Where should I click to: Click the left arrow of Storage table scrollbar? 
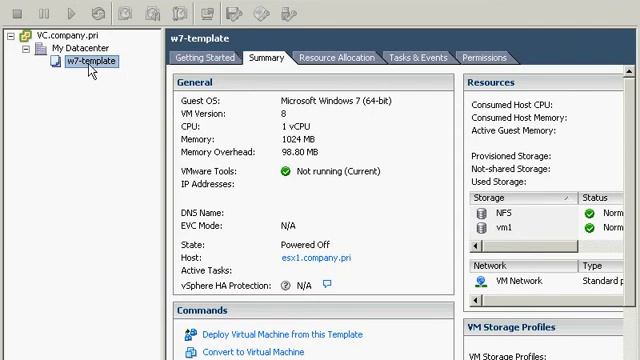[x=476, y=246]
